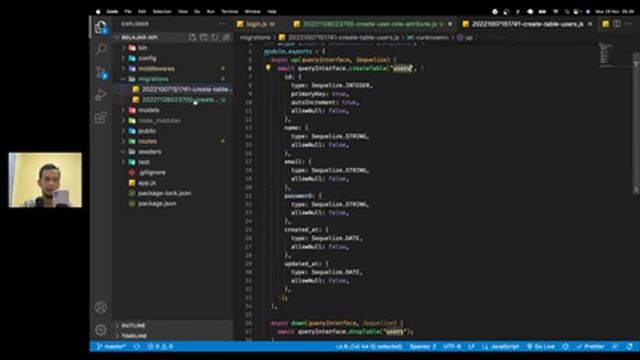
Task: Open the Extensions view
Action: coord(101,118)
